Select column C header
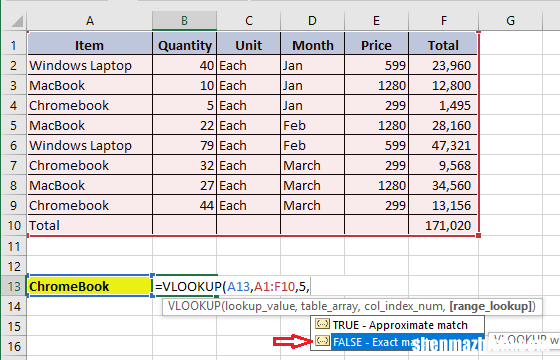This screenshot has width=560, height=360. point(249,21)
